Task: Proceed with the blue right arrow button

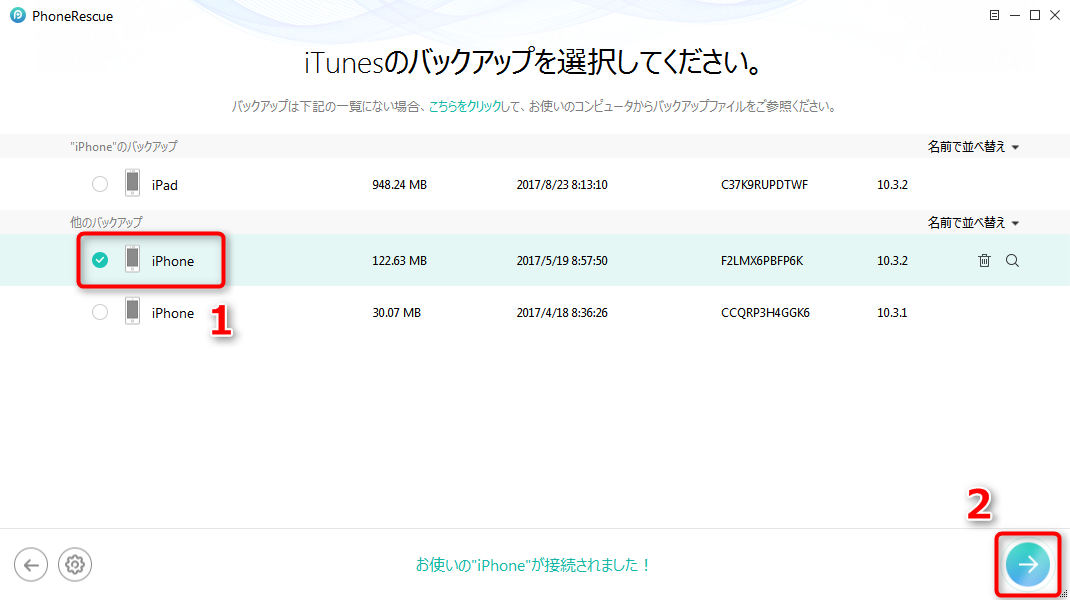Action: [x=1028, y=565]
